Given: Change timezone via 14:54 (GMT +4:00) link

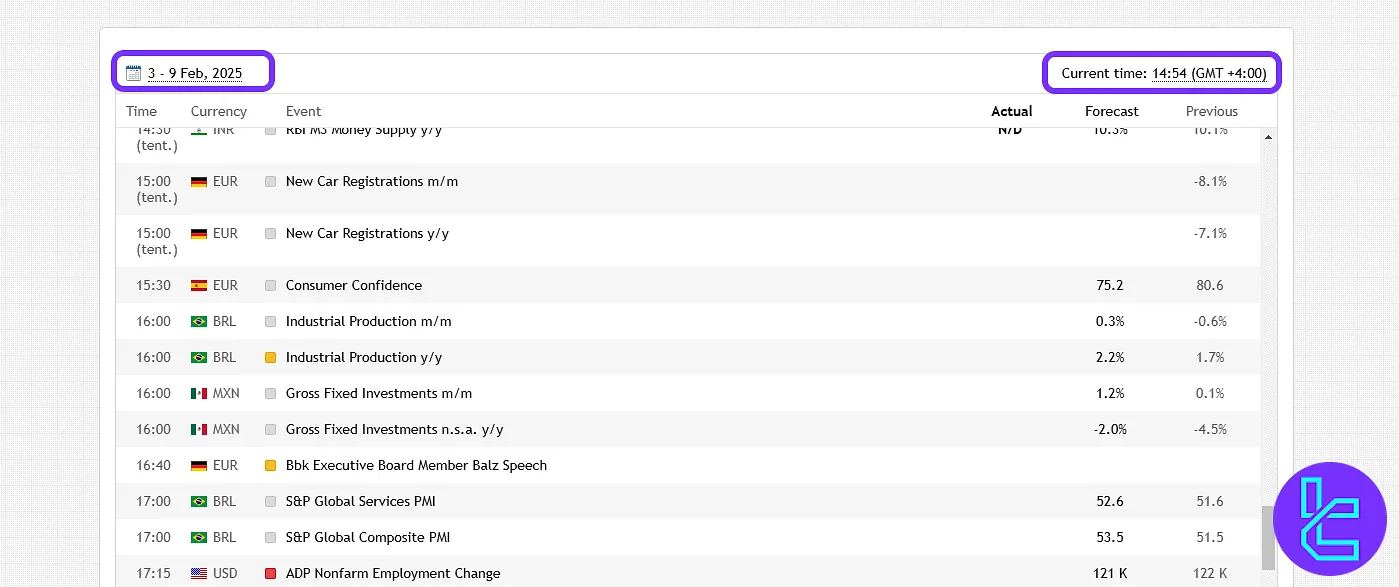Looking at the screenshot, I should click(x=1209, y=73).
